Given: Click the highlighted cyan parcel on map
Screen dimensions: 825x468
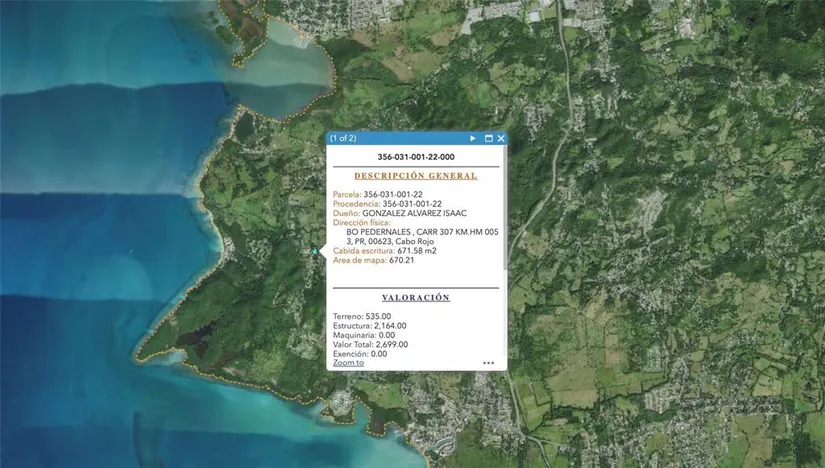Looking at the screenshot, I should click(x=314, y=252).
